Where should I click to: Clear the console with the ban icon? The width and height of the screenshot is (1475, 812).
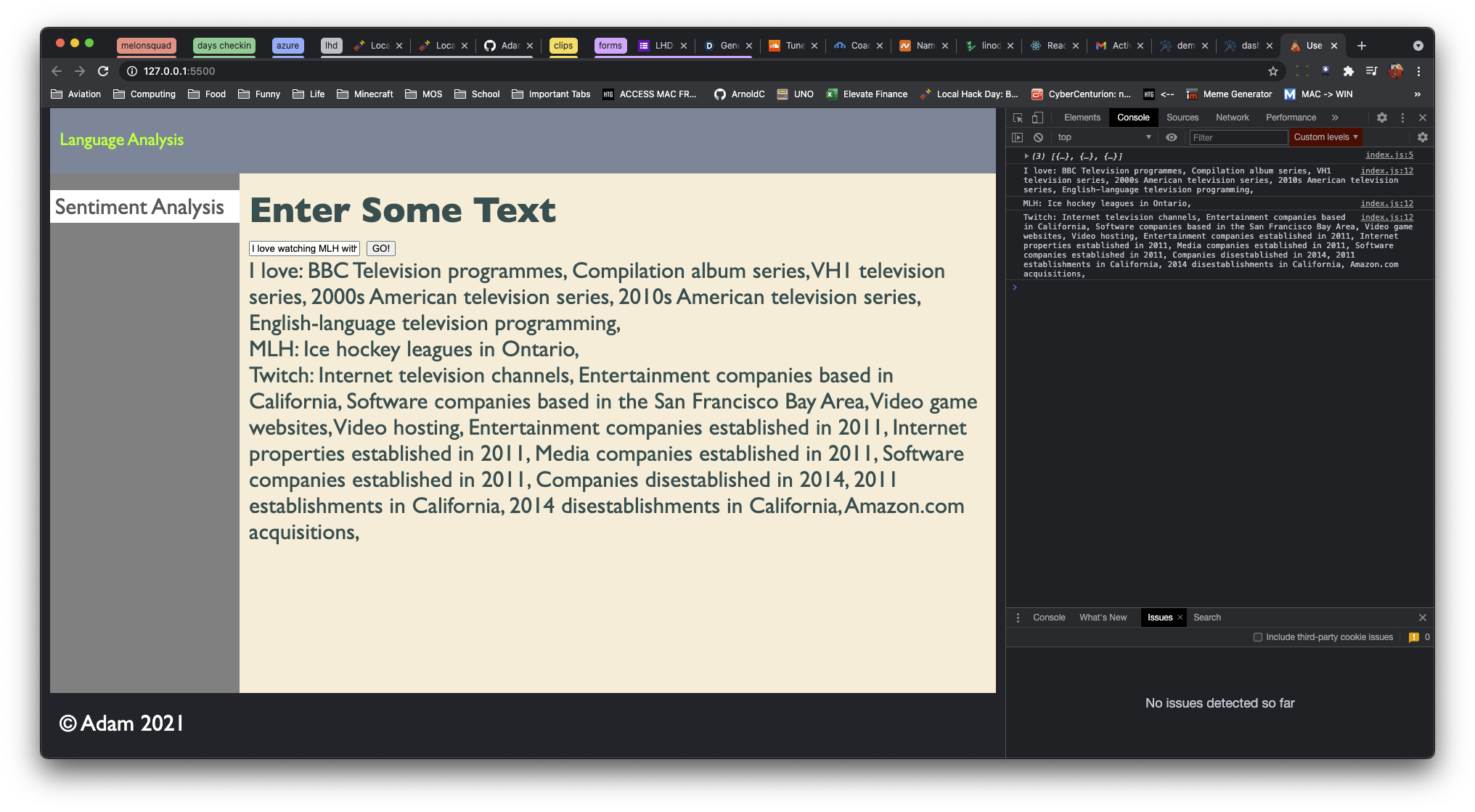(1038, 137)
